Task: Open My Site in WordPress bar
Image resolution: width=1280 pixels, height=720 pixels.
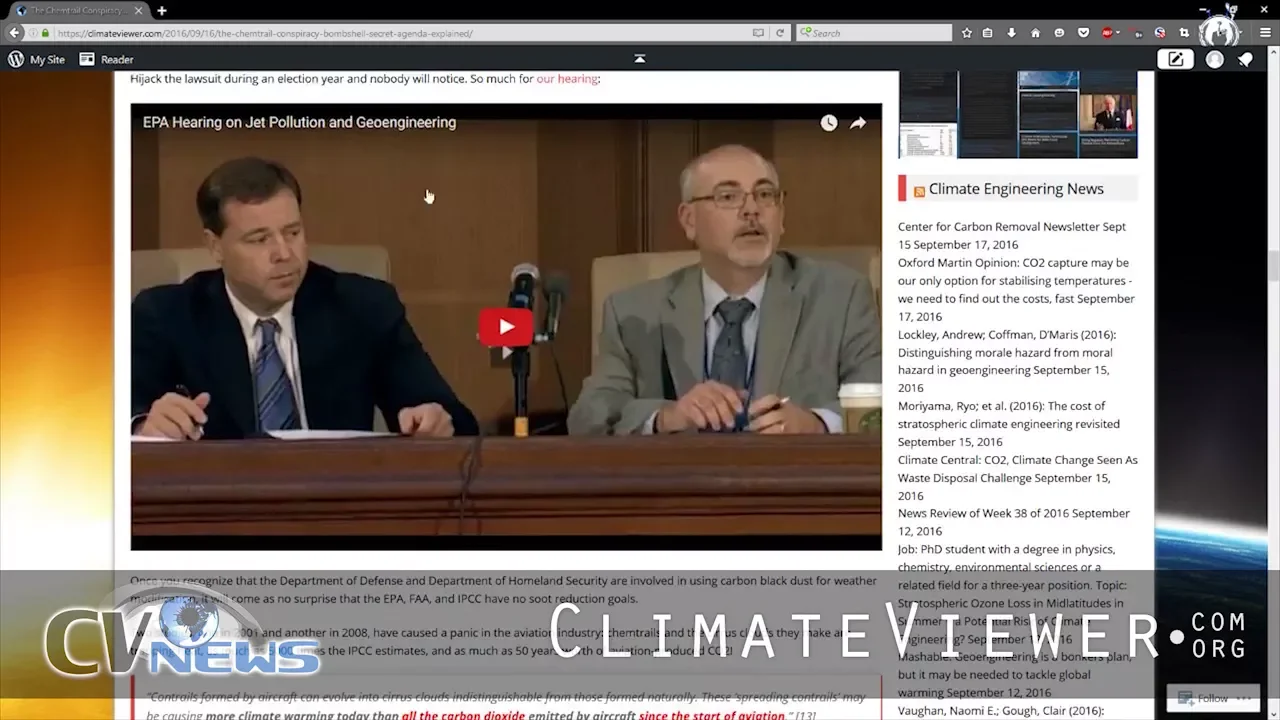Action: point(37,59)
